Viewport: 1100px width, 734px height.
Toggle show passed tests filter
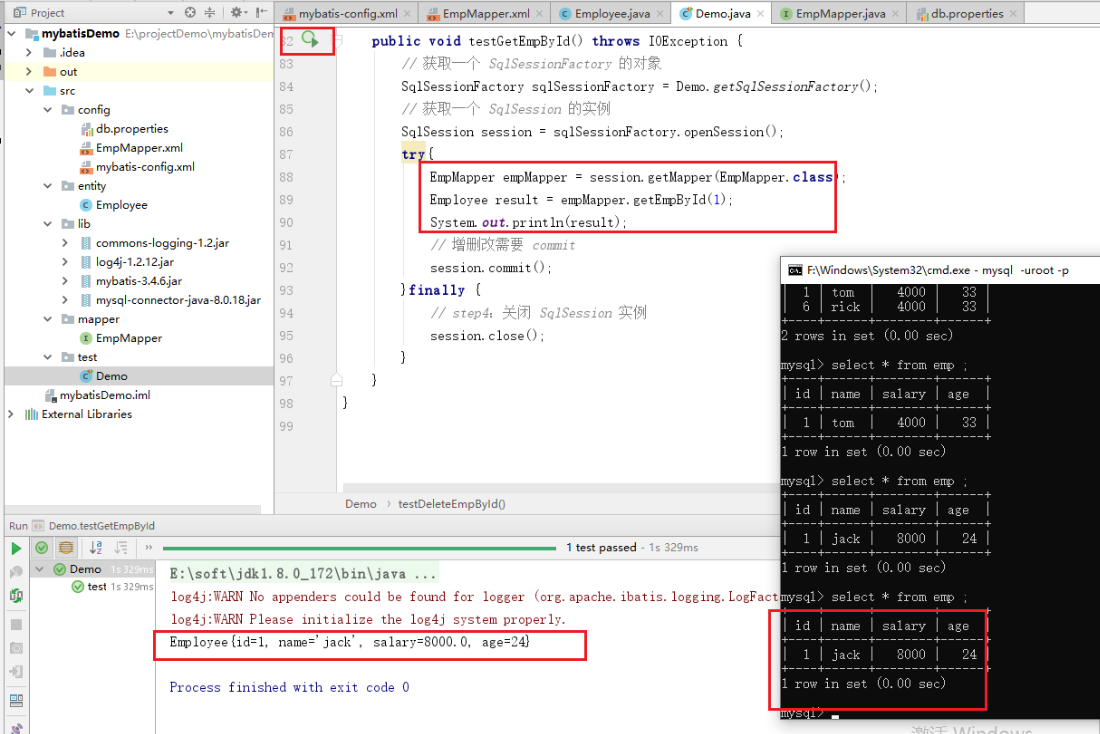click(41, 547)
